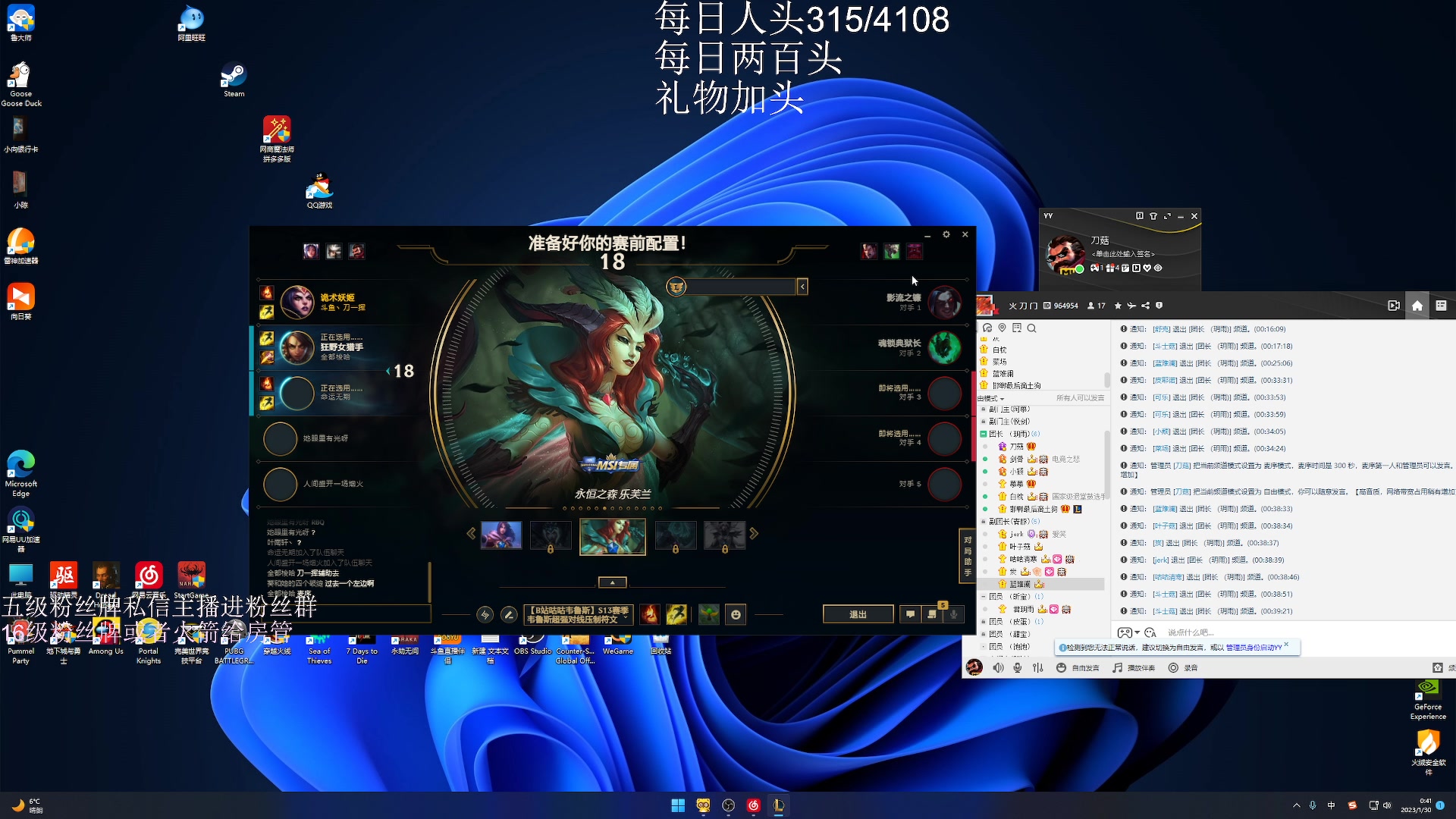The image size is (1456, 819).
Task: Collapse the 团长 (玥雨) channel group
Action: (x=984, y=434)
